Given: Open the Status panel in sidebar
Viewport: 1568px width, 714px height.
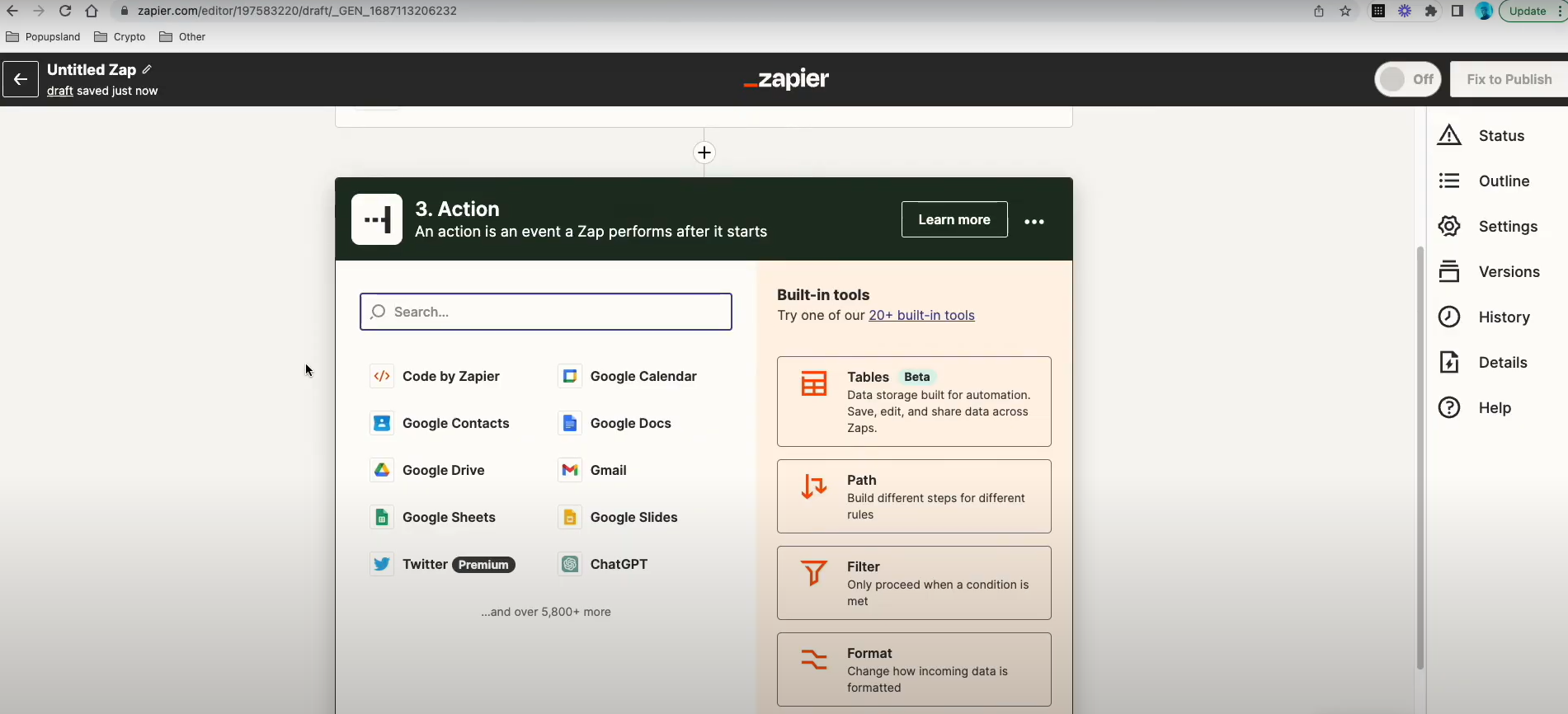Looking at the screenshot, I should click(x=1481, y=135).
